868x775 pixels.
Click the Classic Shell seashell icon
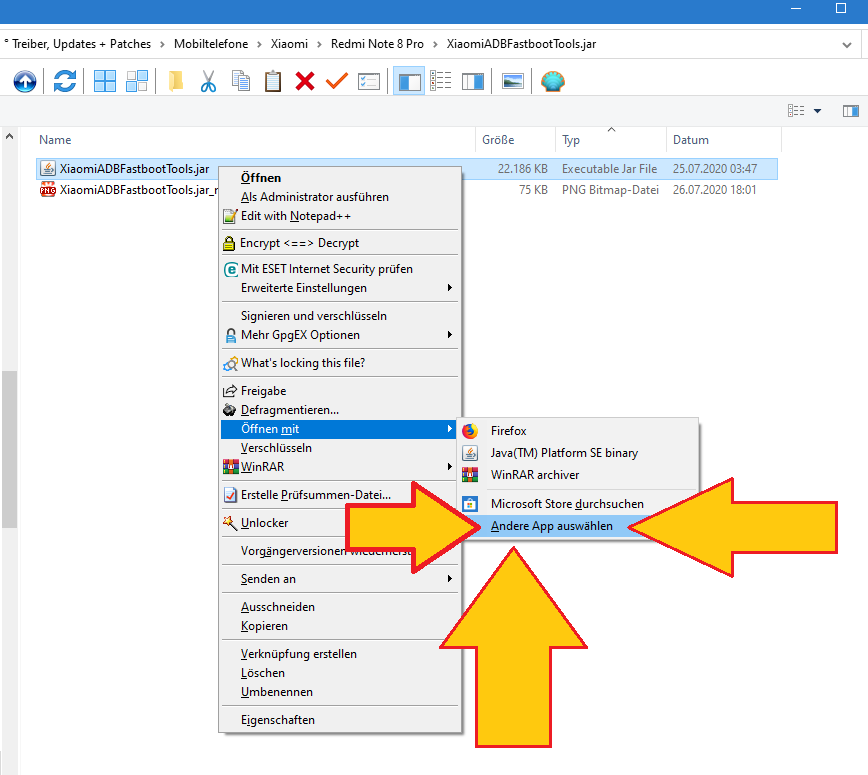pyautogui.click(x=552, y=81)
